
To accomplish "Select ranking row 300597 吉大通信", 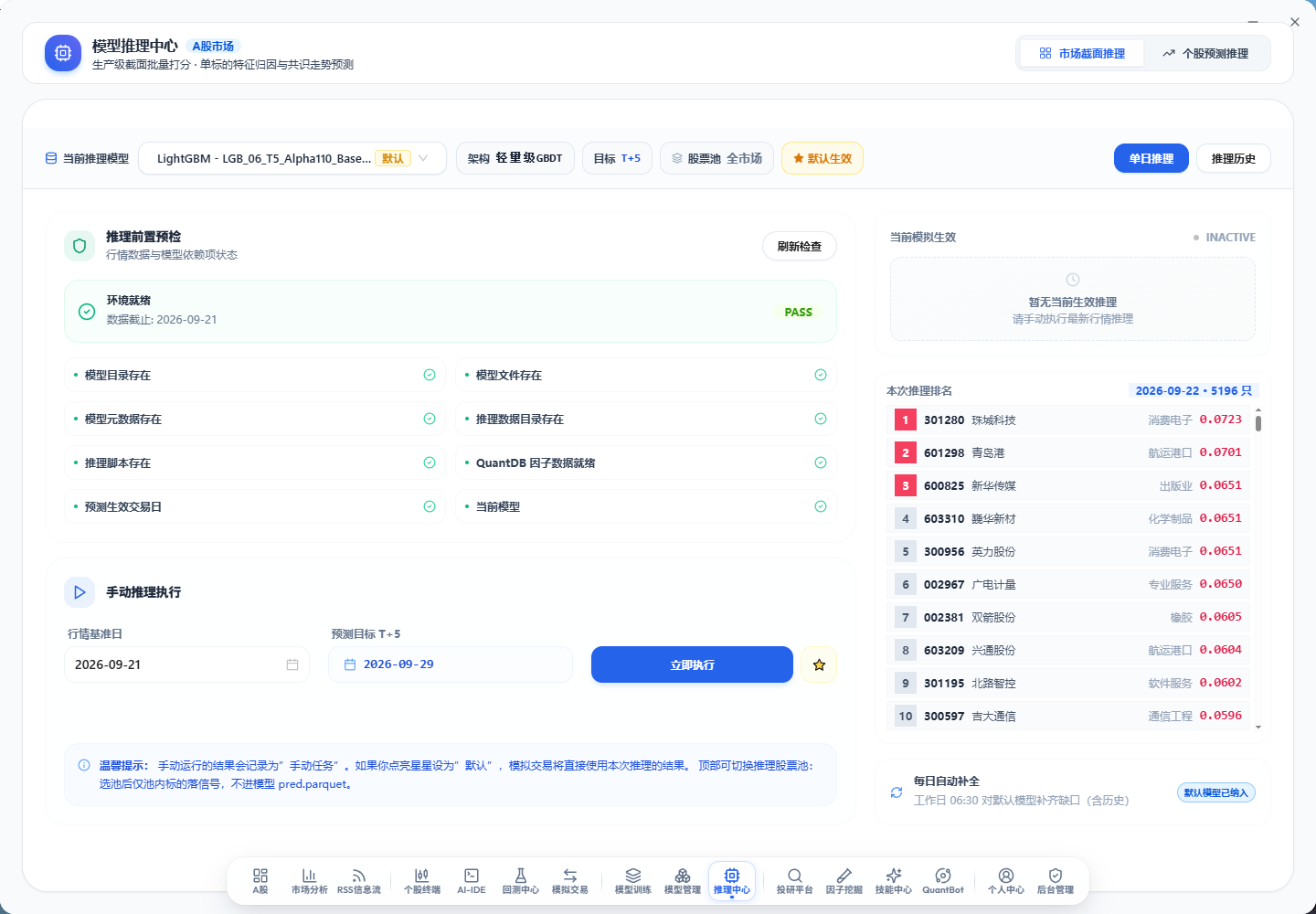I will pyautogui.click(x=1068, y=716).
